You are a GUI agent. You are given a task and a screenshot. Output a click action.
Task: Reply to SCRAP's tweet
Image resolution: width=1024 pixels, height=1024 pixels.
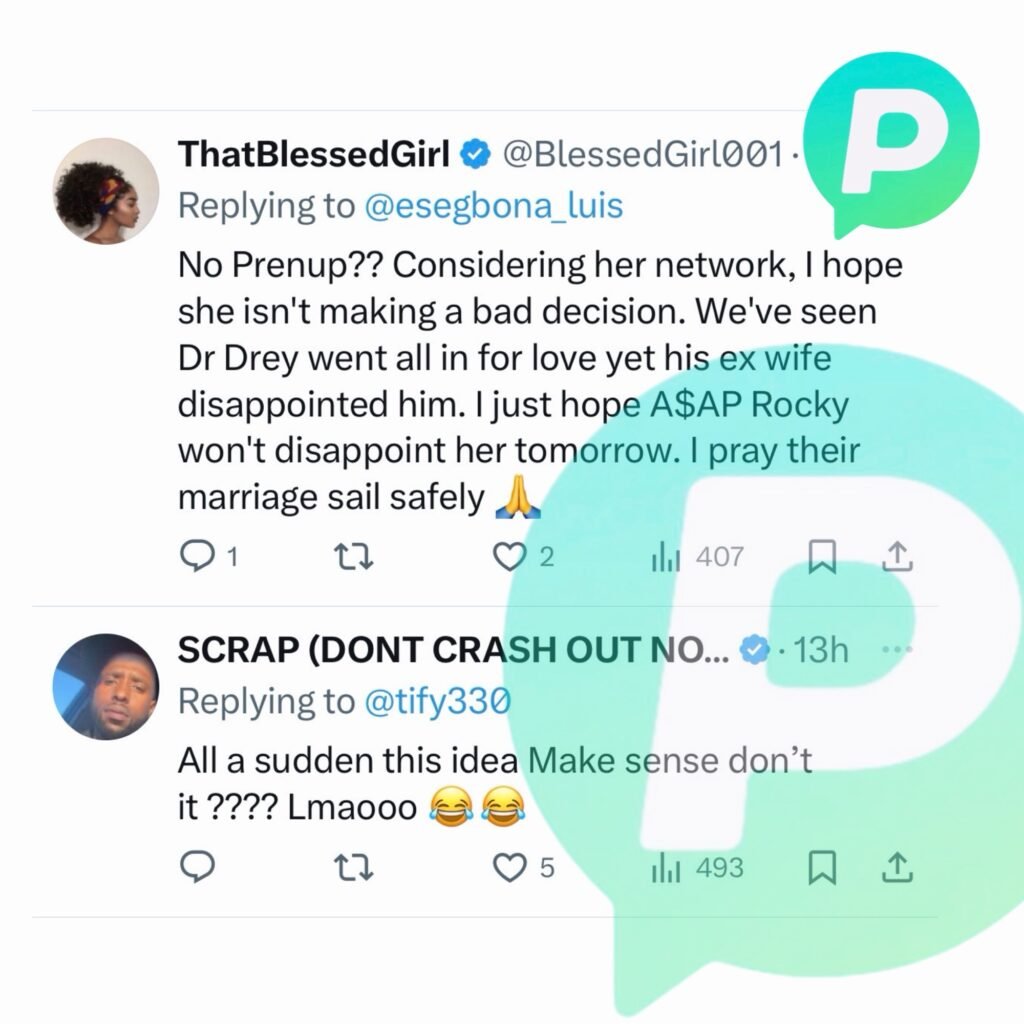pyautogui.click(x=197, y=867)
